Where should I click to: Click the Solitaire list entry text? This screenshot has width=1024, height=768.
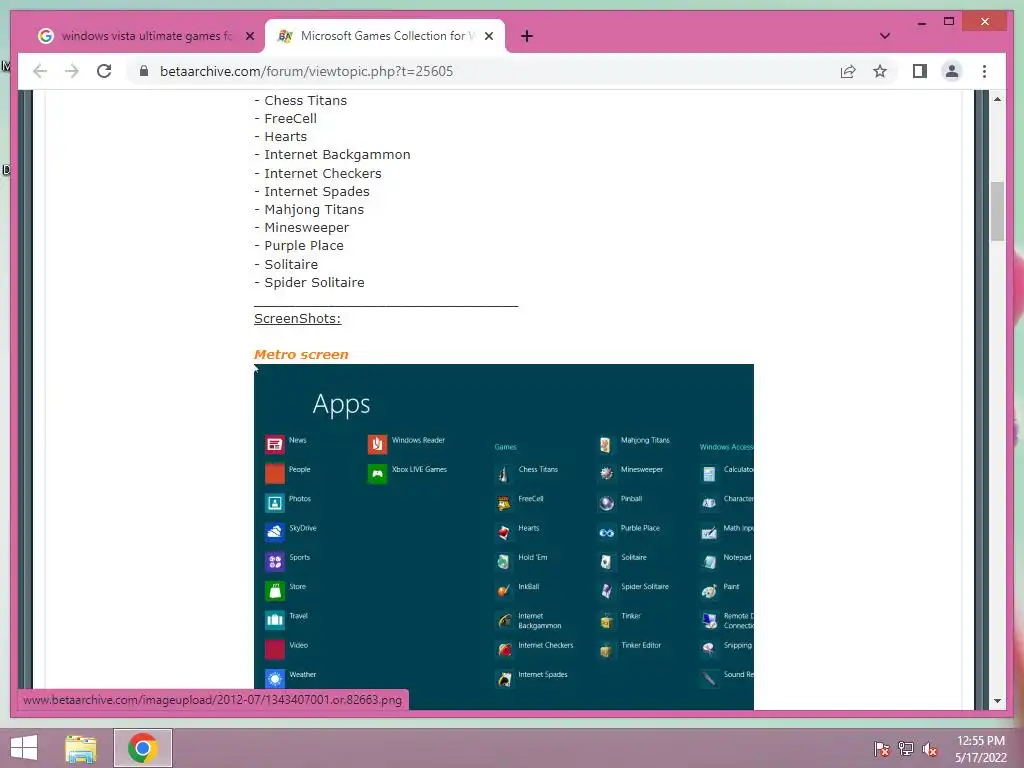[291, 264]
